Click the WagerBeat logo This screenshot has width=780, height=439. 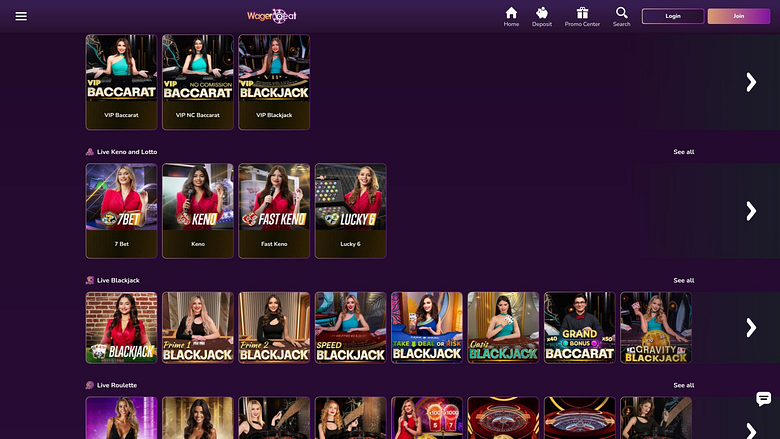[x=272, y=16]
